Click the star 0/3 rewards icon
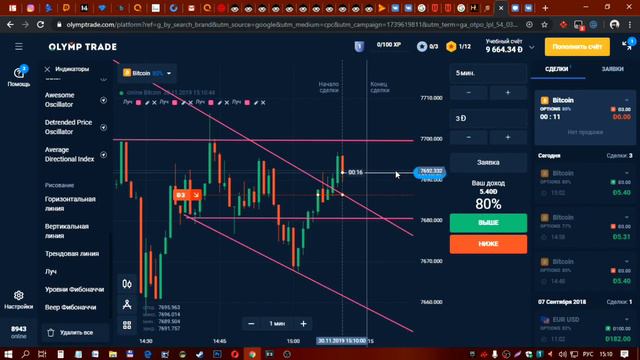The image size is (640, 360). 422,47
